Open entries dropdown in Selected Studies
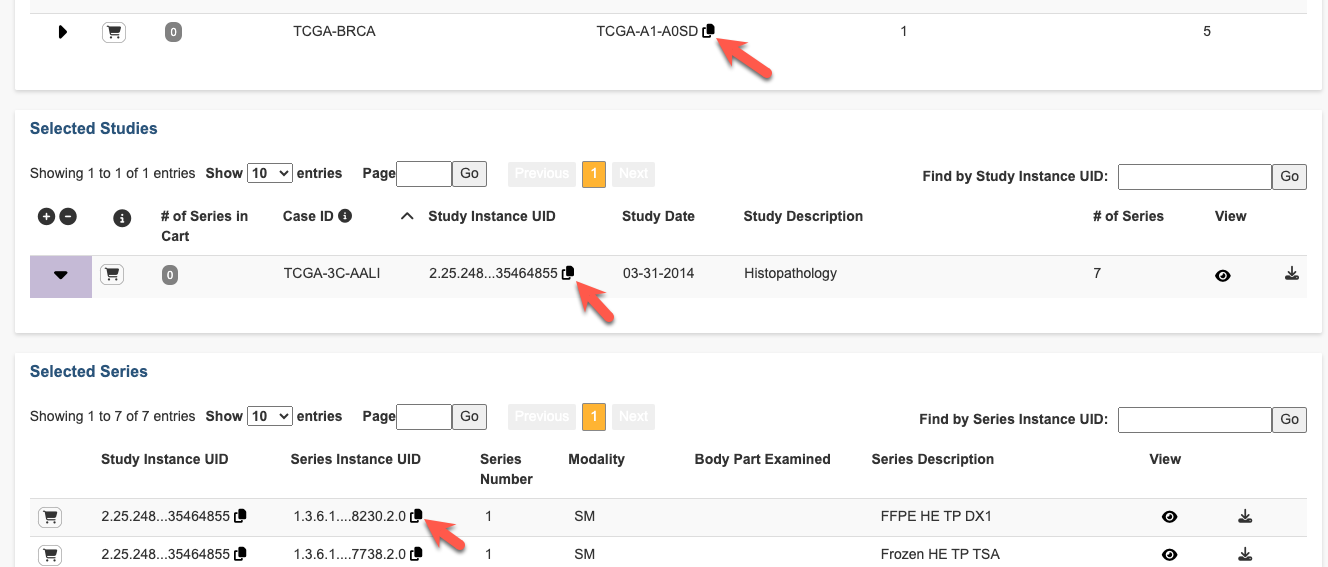The image size is (1328, 567). click(270, 173)
